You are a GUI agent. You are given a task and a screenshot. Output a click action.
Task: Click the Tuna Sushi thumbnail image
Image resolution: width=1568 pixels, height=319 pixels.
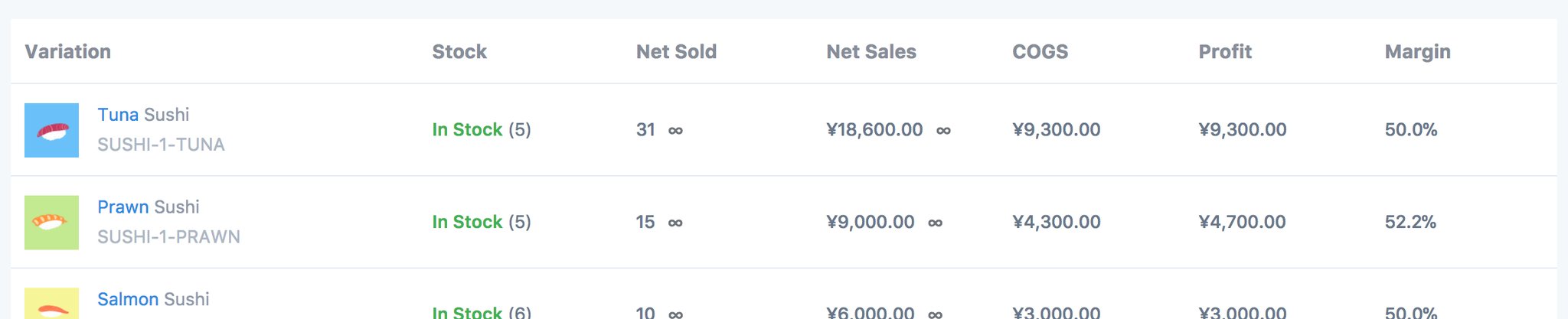51,130
